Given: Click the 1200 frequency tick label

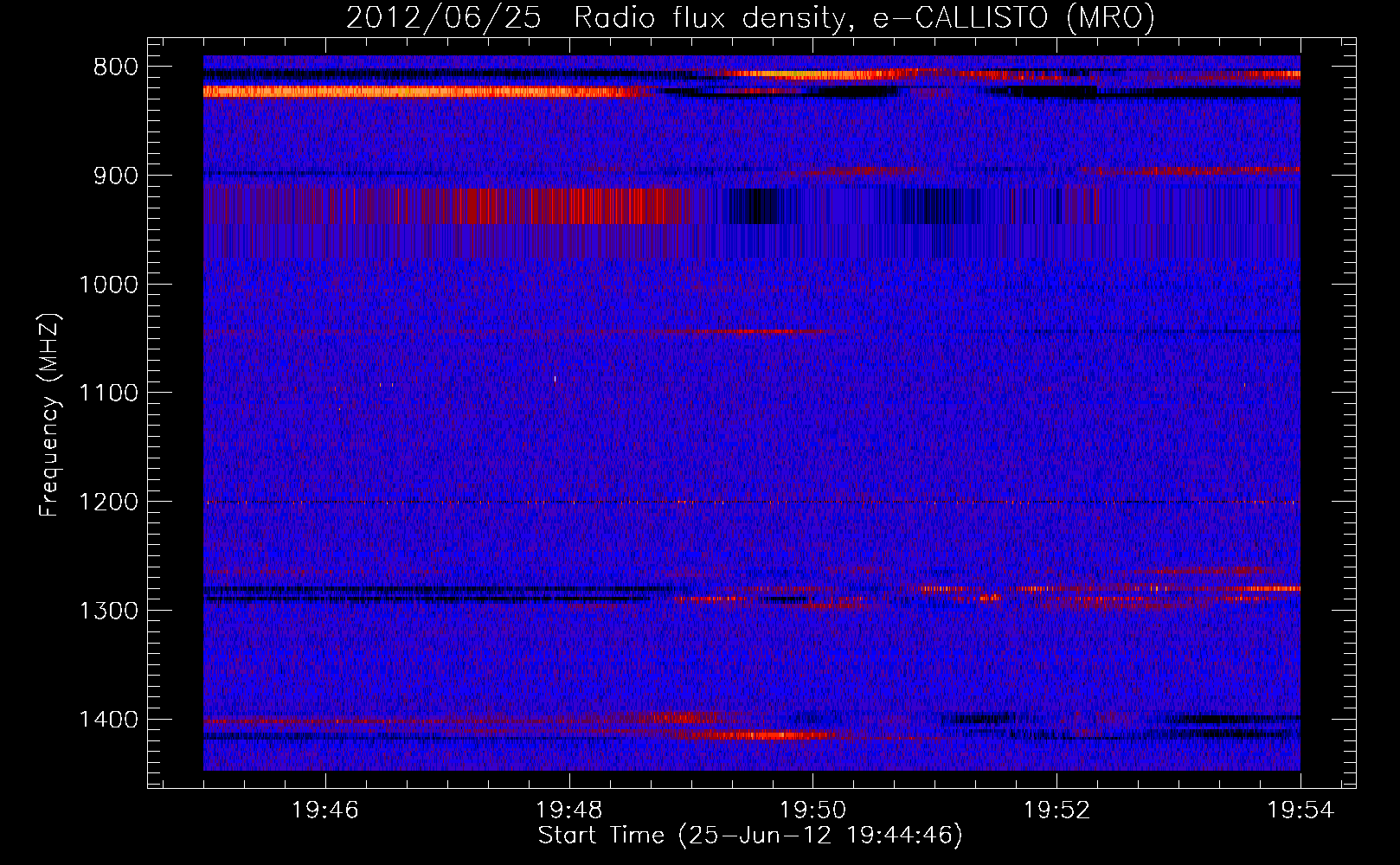Looking at the screenshot, I should coord(109,503).
